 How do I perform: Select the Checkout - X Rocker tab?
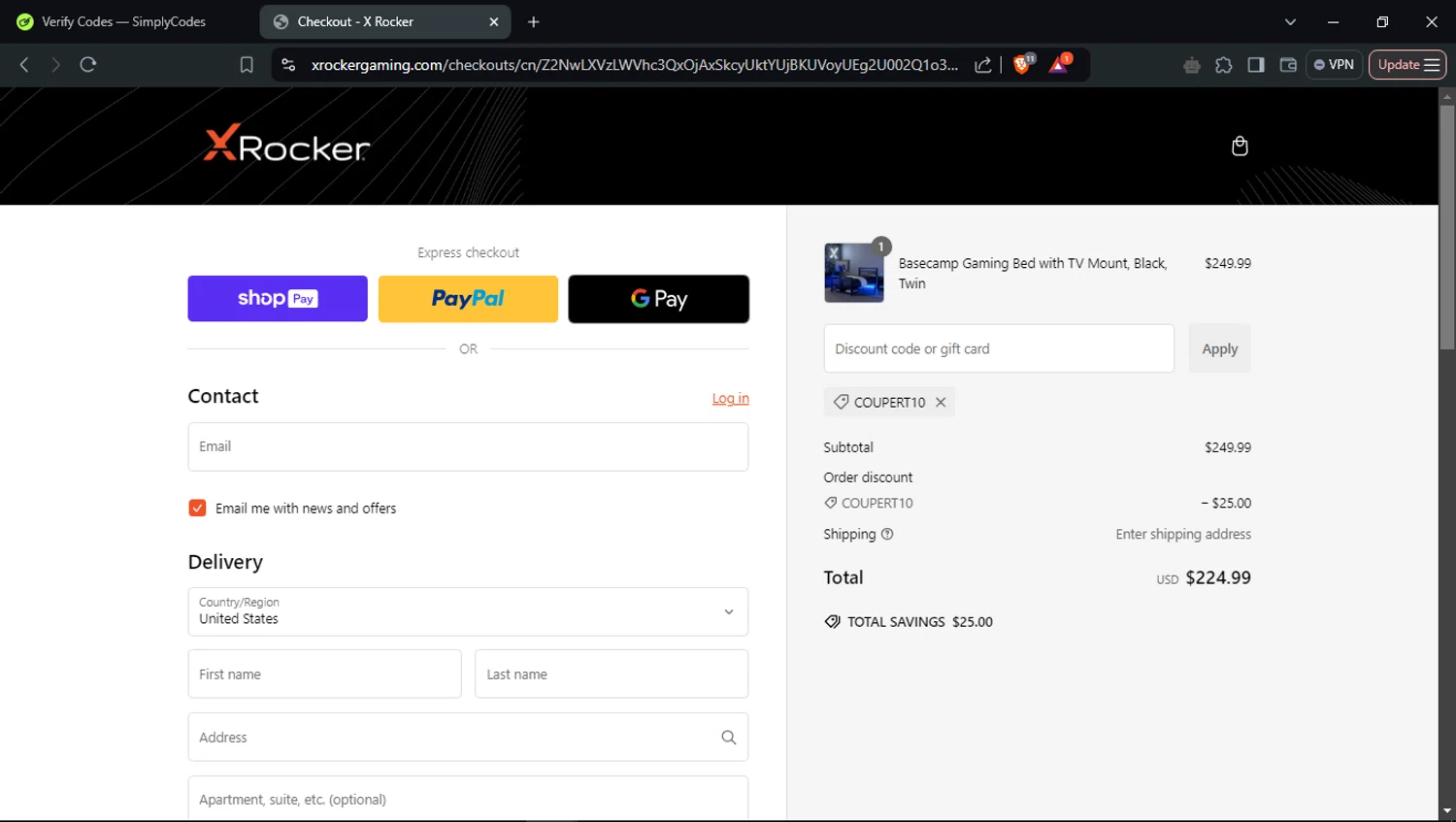385,21
